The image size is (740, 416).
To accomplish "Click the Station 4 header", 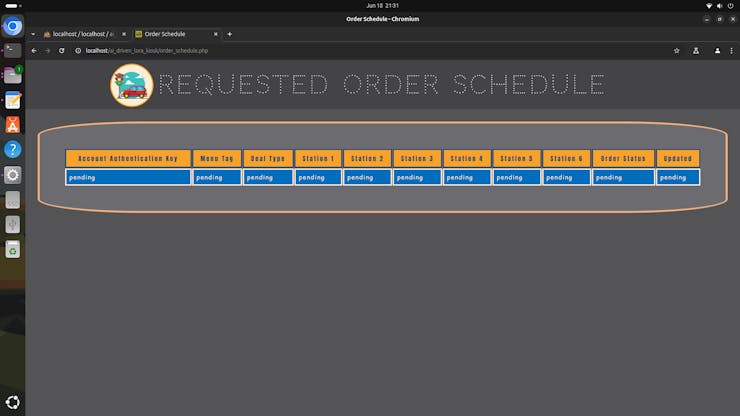I will pos(467,158).
